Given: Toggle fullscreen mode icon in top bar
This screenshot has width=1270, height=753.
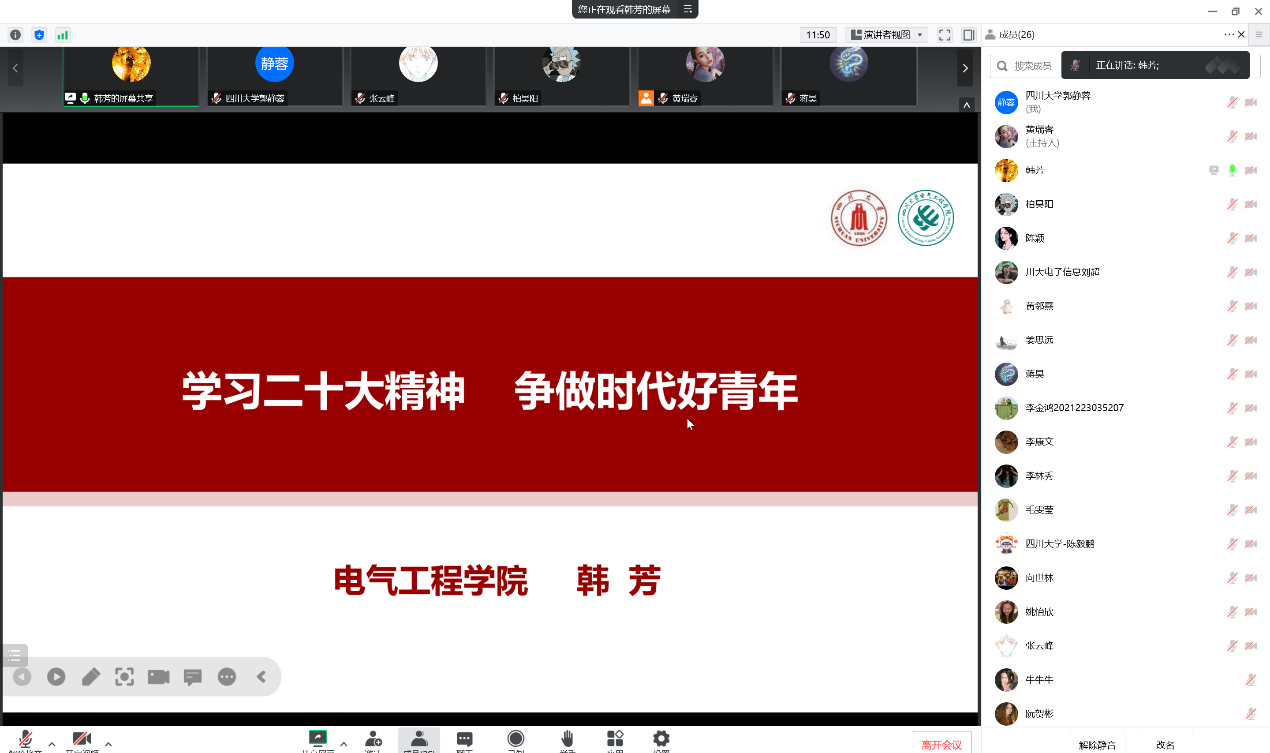Looking at the screenshot, I should point(944,35).
